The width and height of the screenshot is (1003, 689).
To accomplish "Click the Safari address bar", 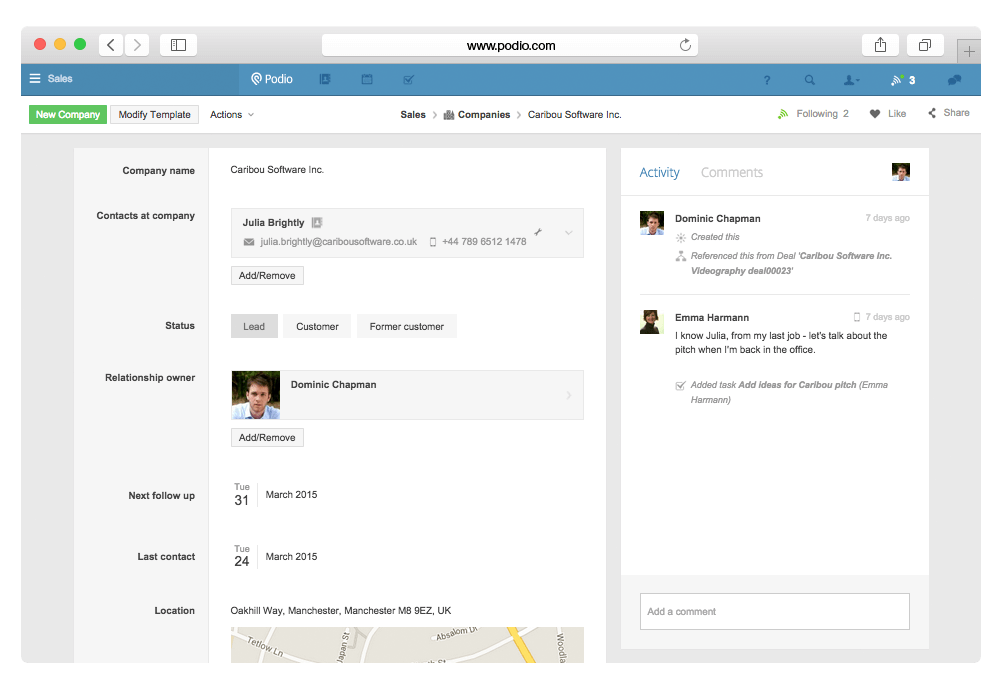I will click(510, 45).
